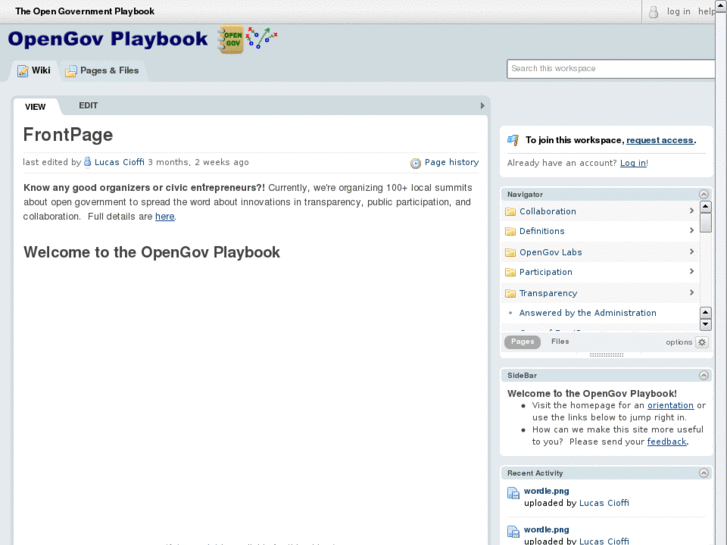Viewport: 727px width, 545px height.
Task: Click the Pages & Files folder icon
Action: point(71,71)
